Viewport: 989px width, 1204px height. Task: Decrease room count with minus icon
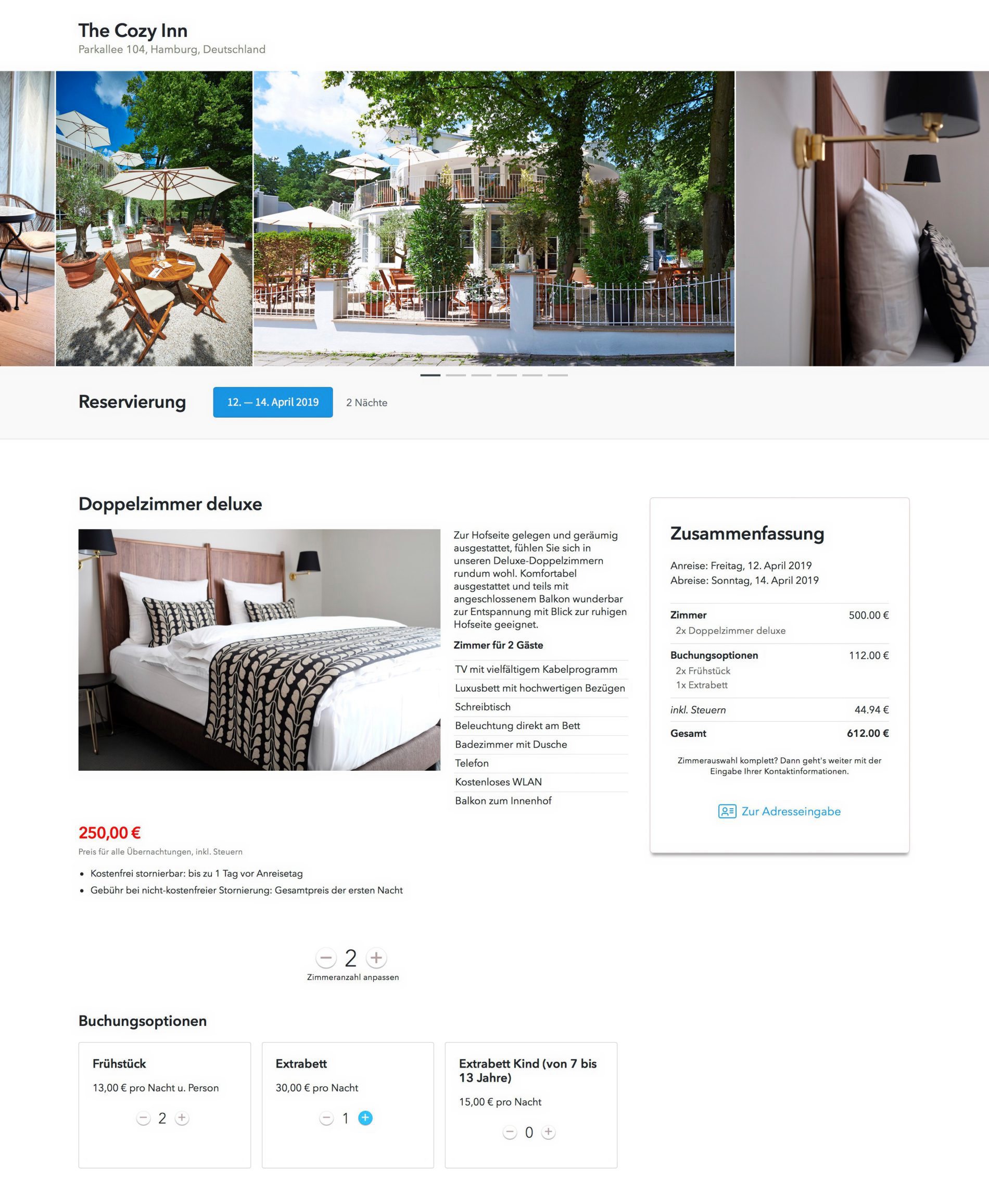click(x=326, y=957)
